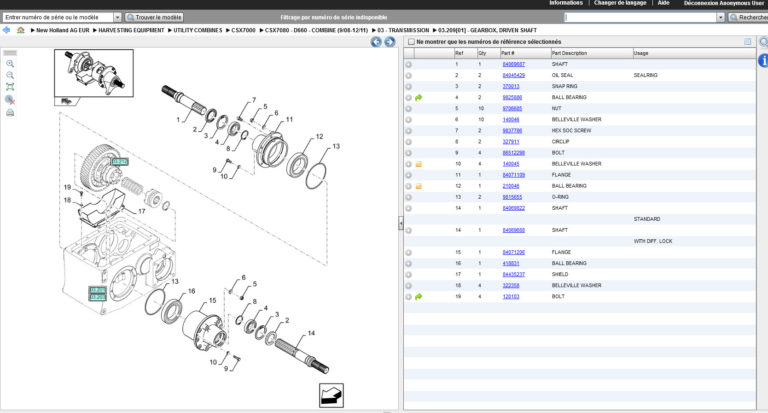Click the cancel-zoom magnifier icon

coord(10,100)
